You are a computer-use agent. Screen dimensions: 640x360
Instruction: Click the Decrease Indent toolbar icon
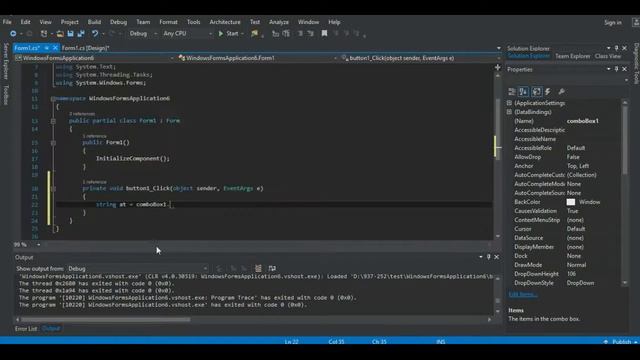pos(276,33)
